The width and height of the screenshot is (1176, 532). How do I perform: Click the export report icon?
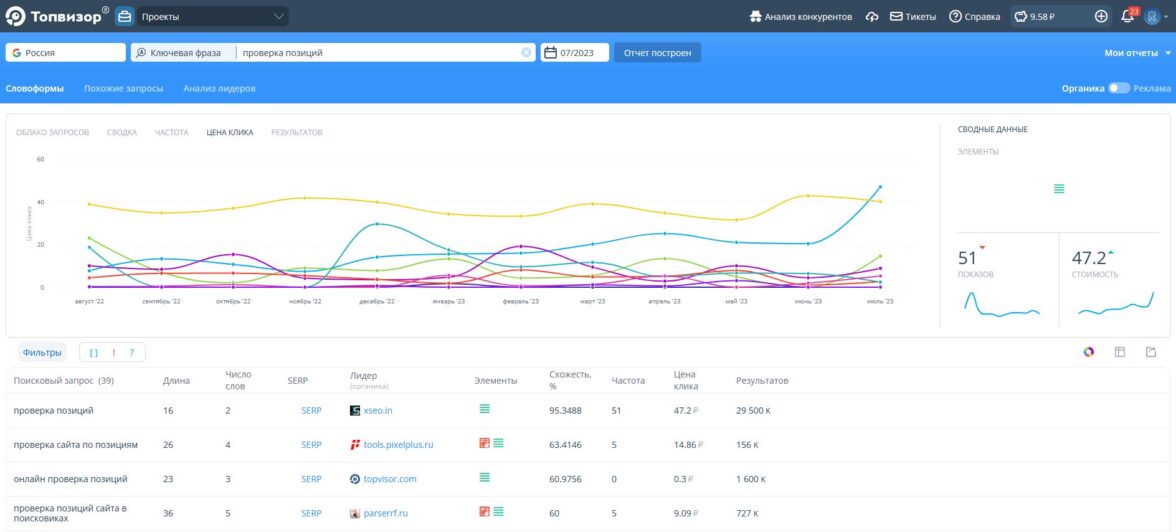pos(1151,352)
